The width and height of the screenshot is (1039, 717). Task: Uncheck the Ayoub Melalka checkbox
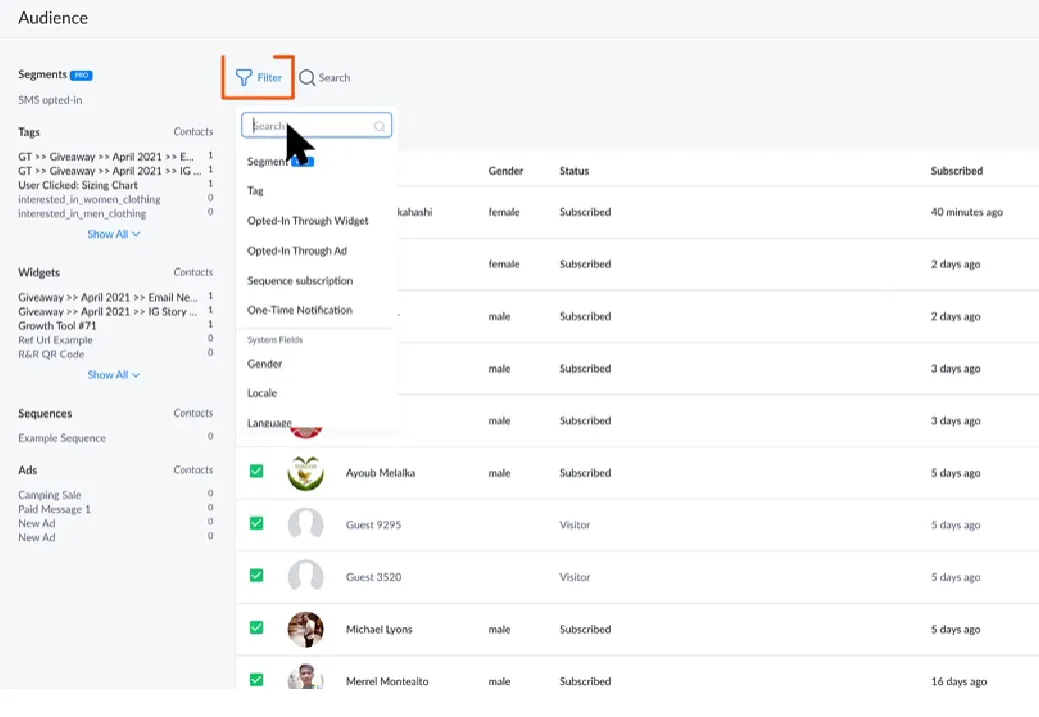coord(256,470)
